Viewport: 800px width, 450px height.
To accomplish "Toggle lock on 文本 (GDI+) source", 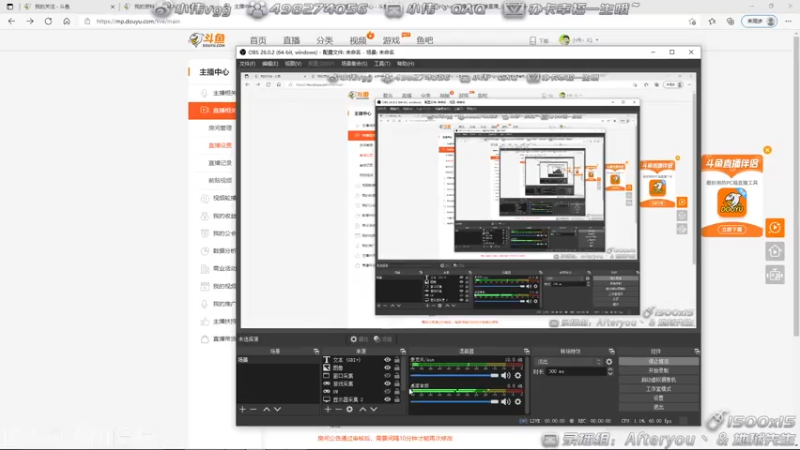I will [397, 360].
